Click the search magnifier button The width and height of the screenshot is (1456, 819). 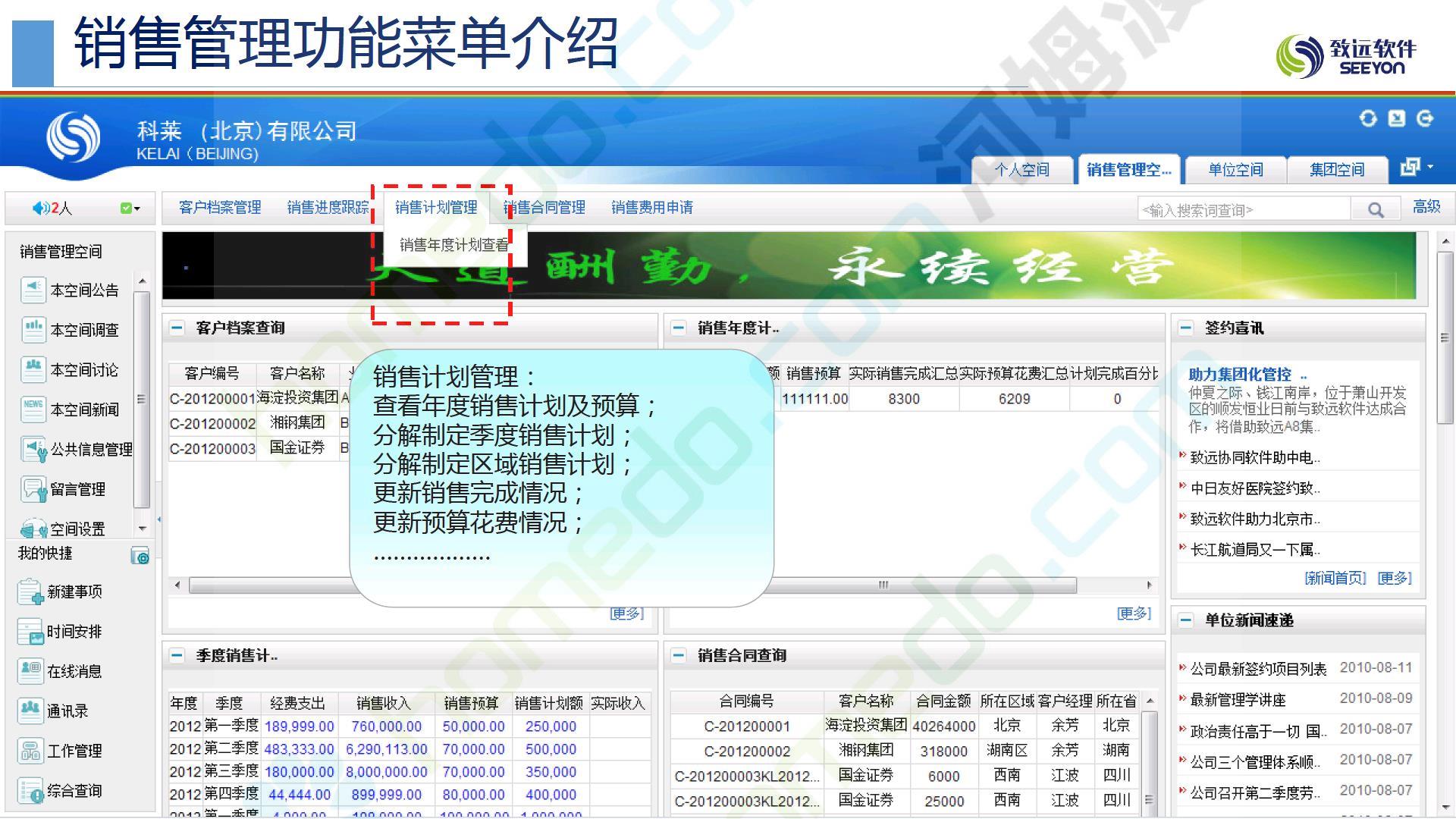(1376, 210)
